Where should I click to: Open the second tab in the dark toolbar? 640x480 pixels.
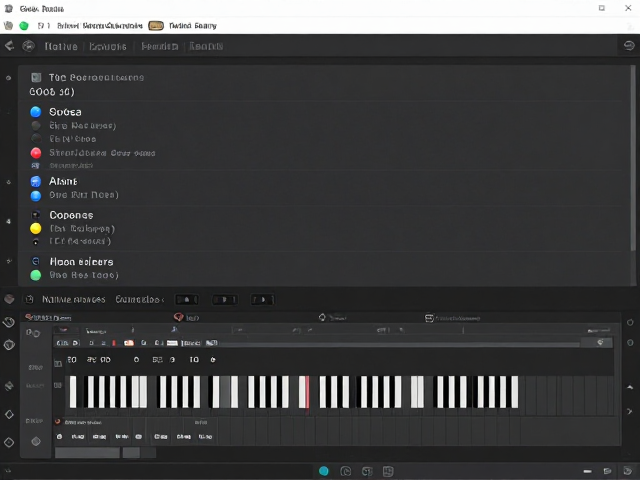(108, 46)
